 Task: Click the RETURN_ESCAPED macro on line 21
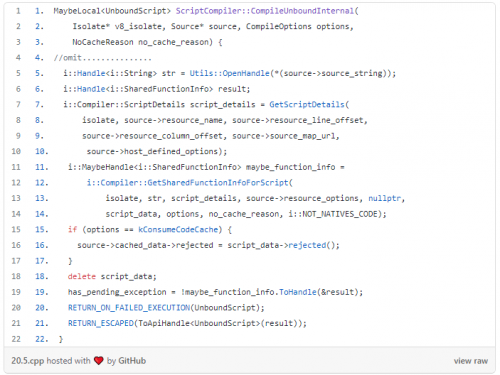pyautogui.click(x=101, y=323)
